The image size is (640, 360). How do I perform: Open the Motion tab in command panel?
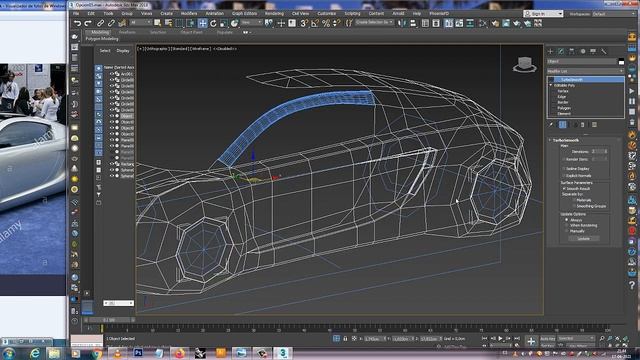(x=582, y=51)
